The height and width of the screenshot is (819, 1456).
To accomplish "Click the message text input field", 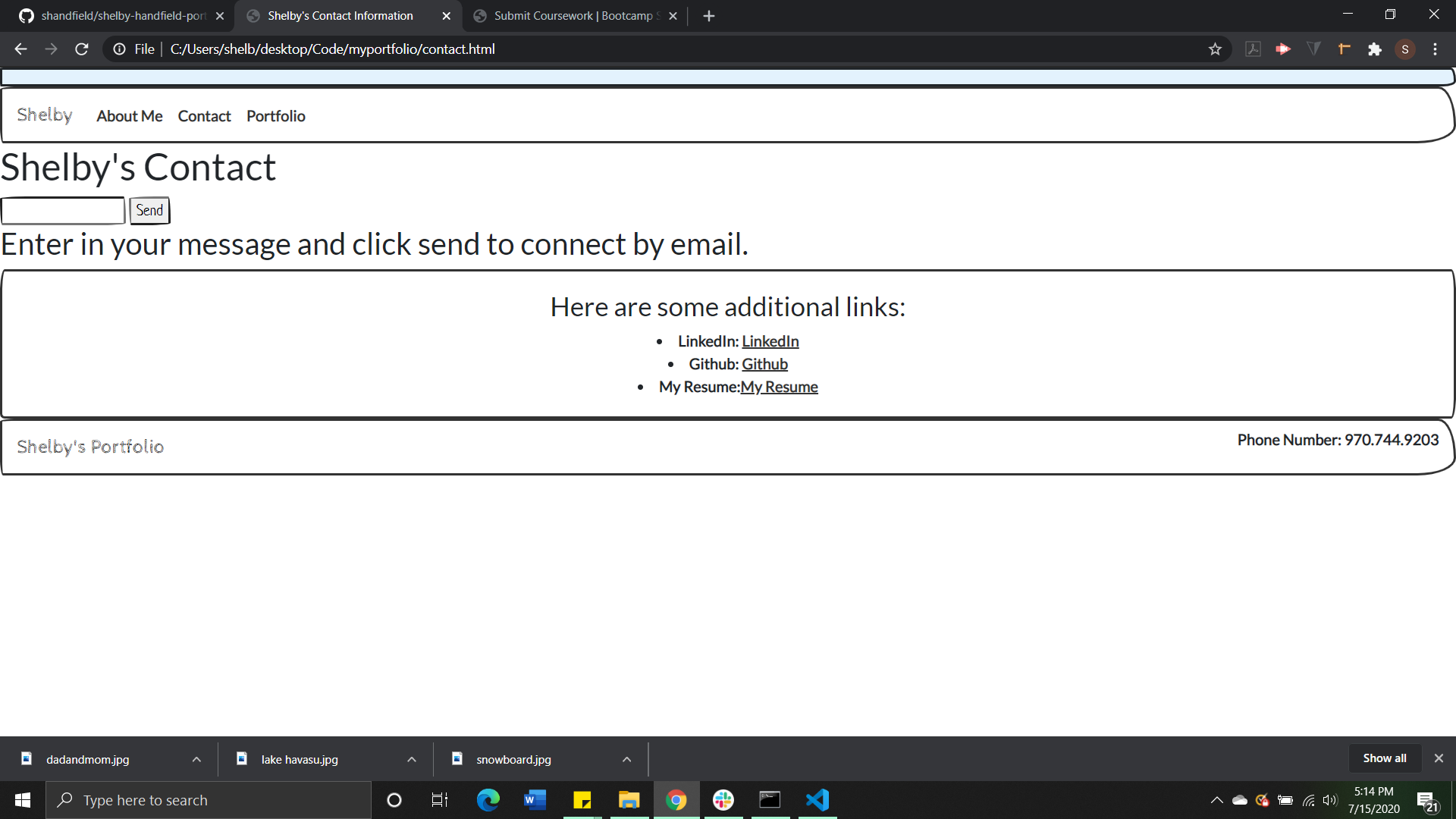I will coord(63,211).
